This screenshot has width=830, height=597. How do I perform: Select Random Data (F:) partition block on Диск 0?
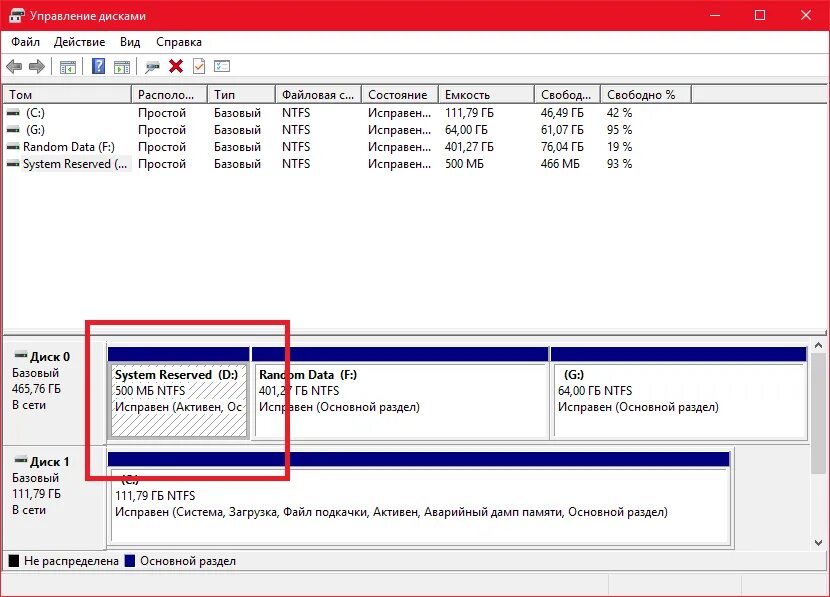click(401, 392)
